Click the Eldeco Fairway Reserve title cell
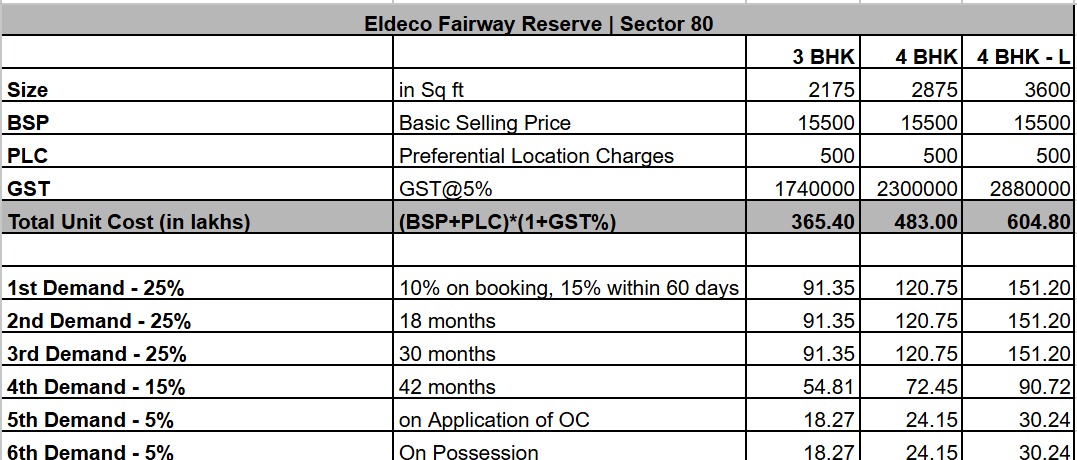This screenshot has width=1077, height=460. pyautogui.click(x=538, y=23)
